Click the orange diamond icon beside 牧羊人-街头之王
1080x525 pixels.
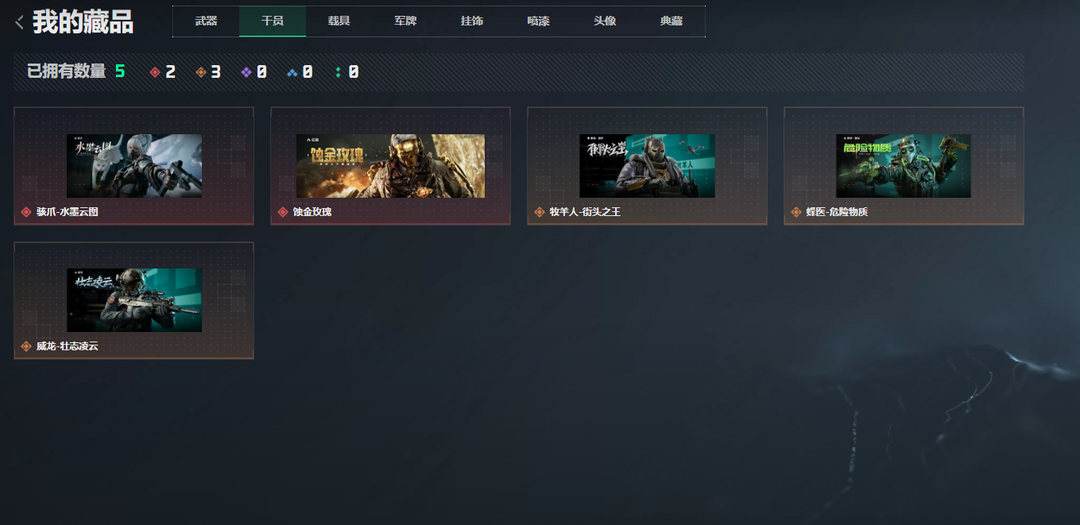[539, 212]
